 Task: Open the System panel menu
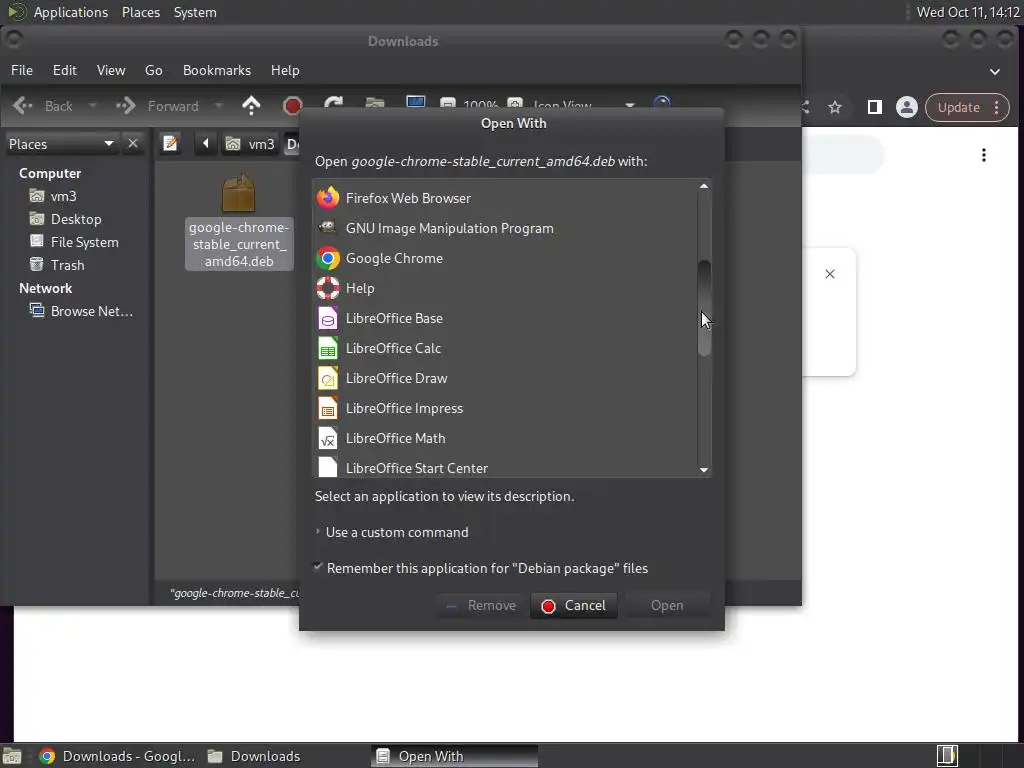[195, 12]
